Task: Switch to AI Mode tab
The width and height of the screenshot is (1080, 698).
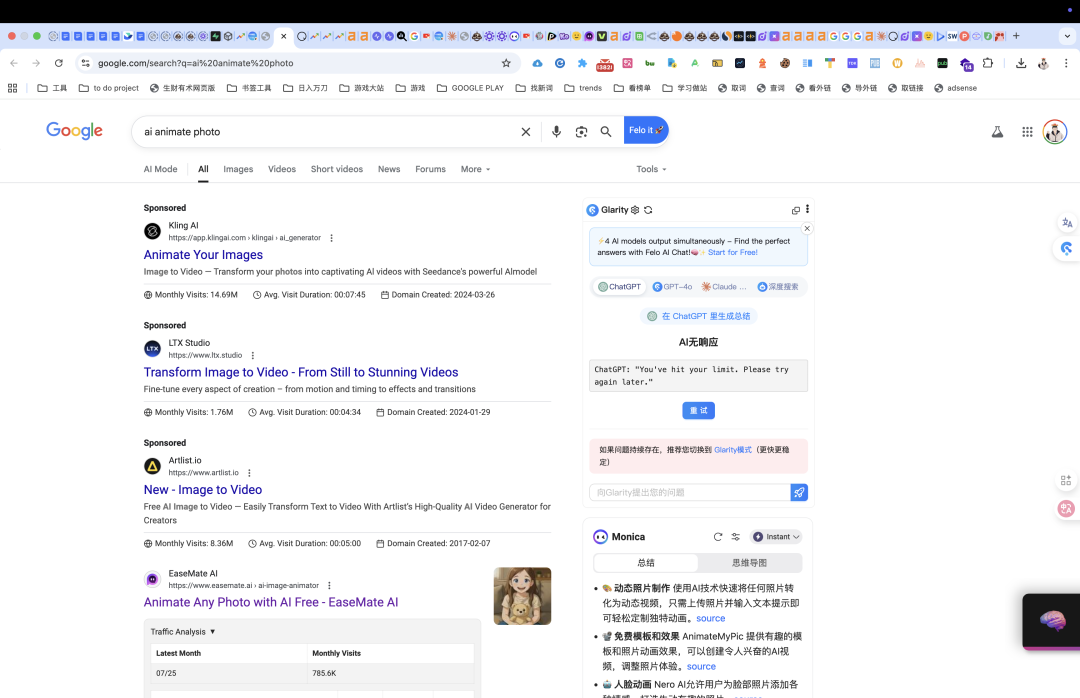Action: point(160,169)
